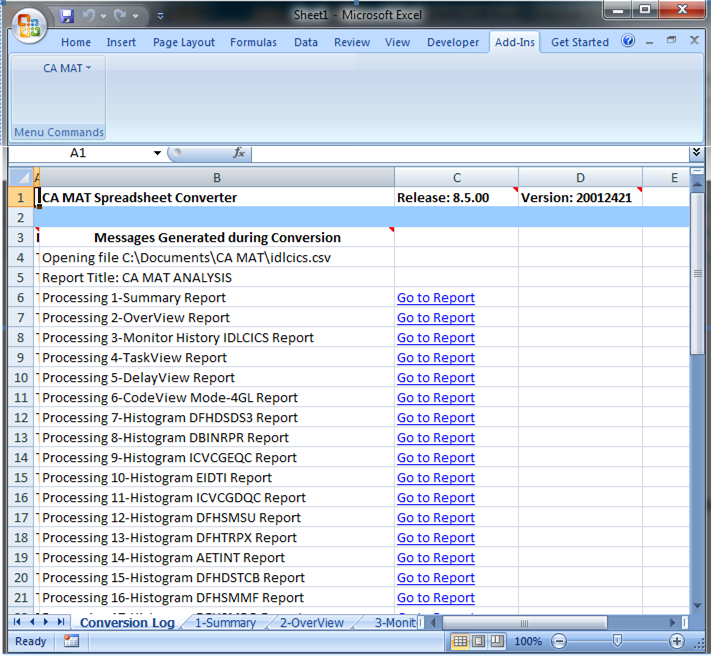712x657 pixels.
Task: Open the Name Box dropdown arrow
Action: (157, 153)
